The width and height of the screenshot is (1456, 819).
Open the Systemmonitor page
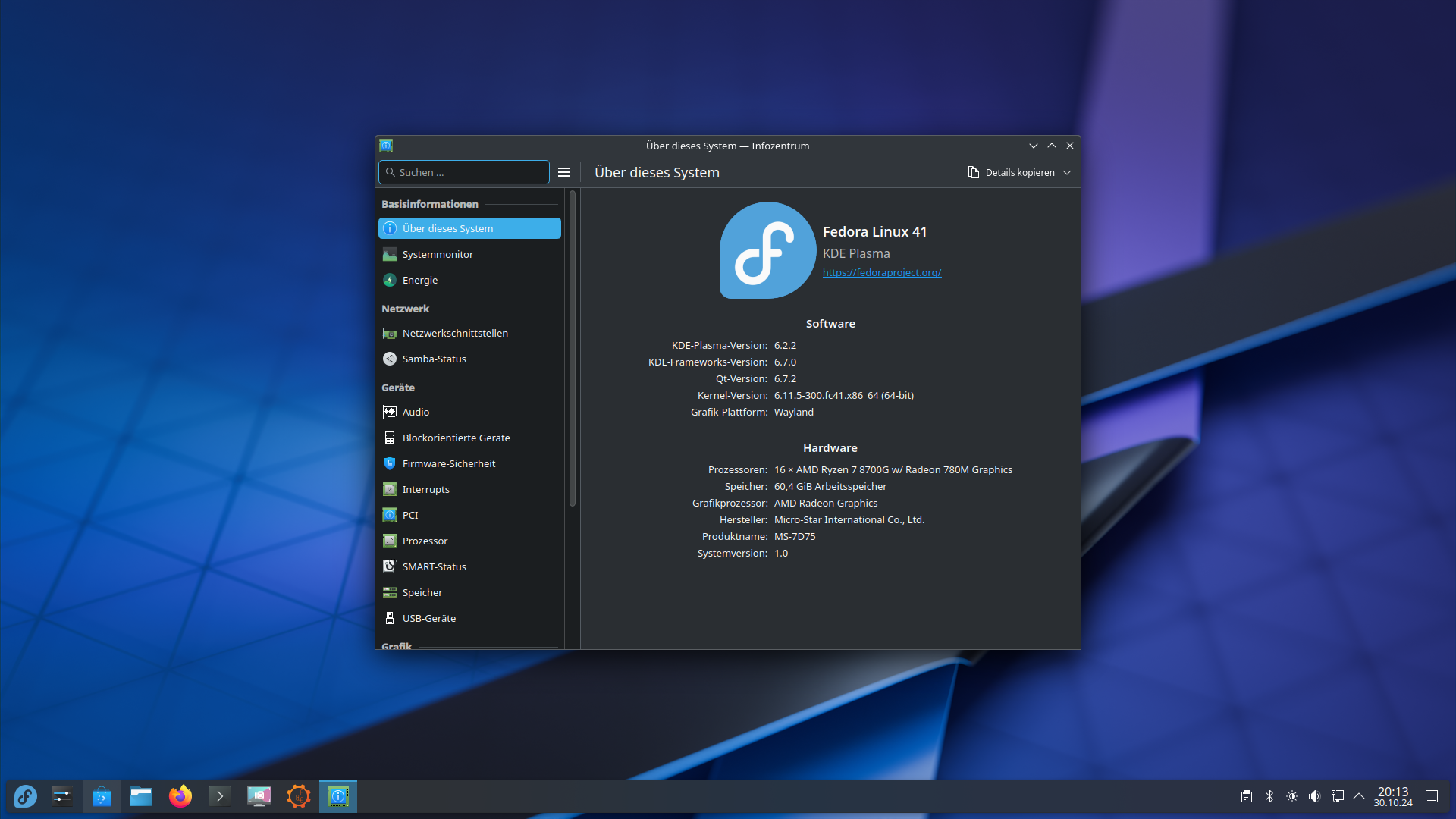point(469,254)
